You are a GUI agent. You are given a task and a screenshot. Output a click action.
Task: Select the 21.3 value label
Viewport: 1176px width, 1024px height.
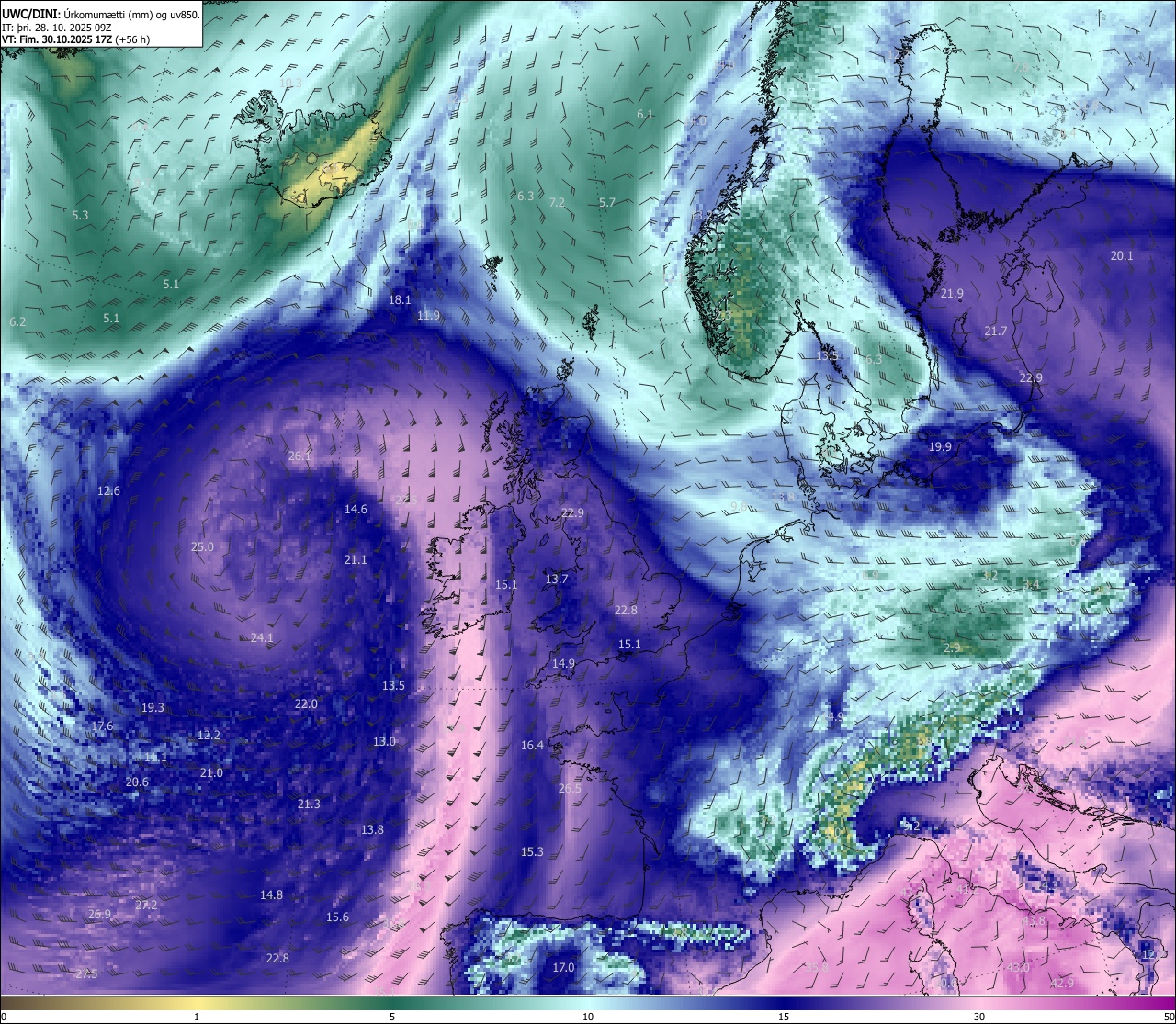click(309, 804)
